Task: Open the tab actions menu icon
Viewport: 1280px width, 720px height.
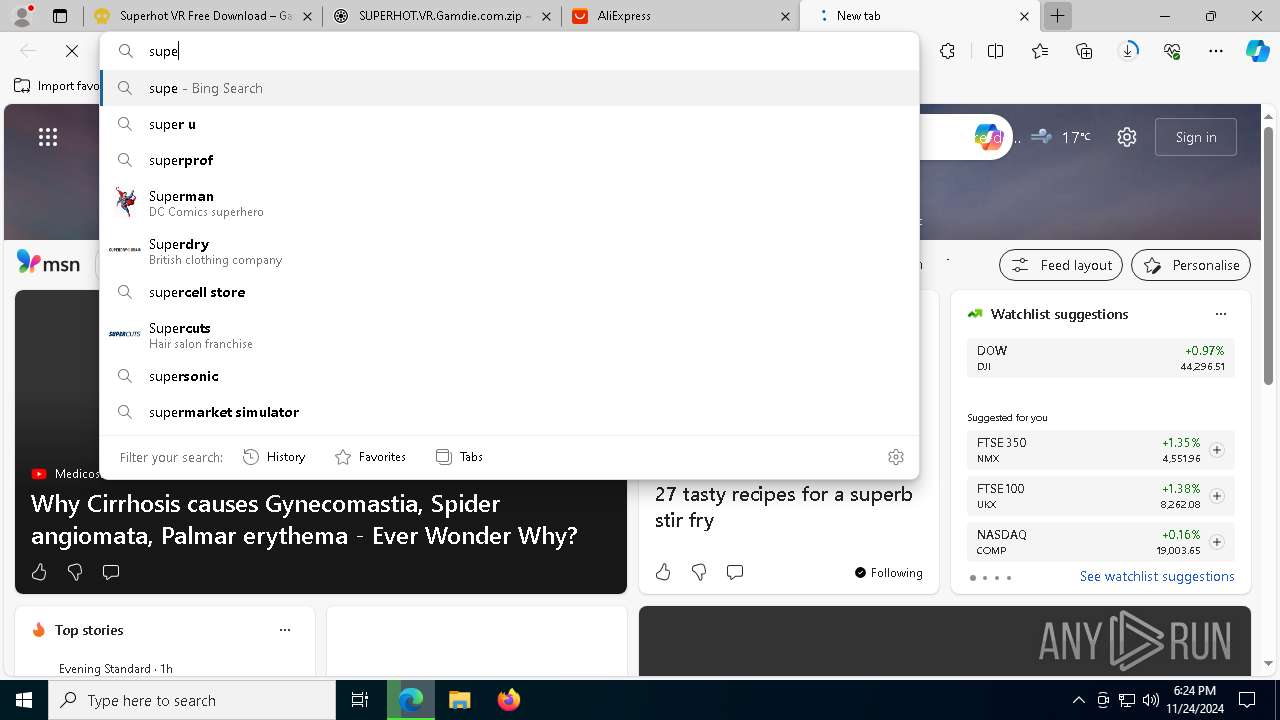Action: tap(60, 16)
